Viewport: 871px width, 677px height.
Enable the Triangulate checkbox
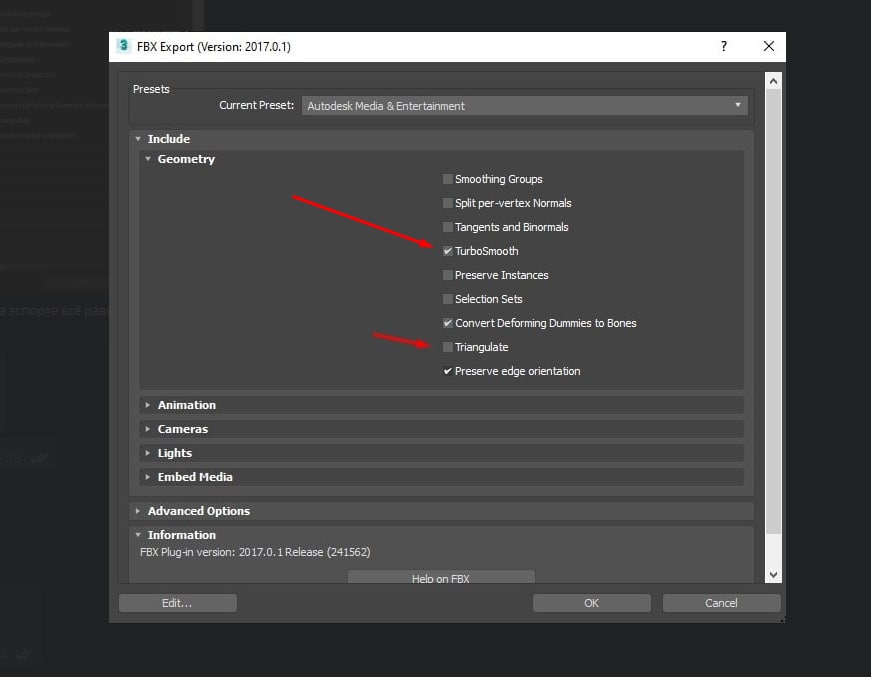(x=448, y=347)
